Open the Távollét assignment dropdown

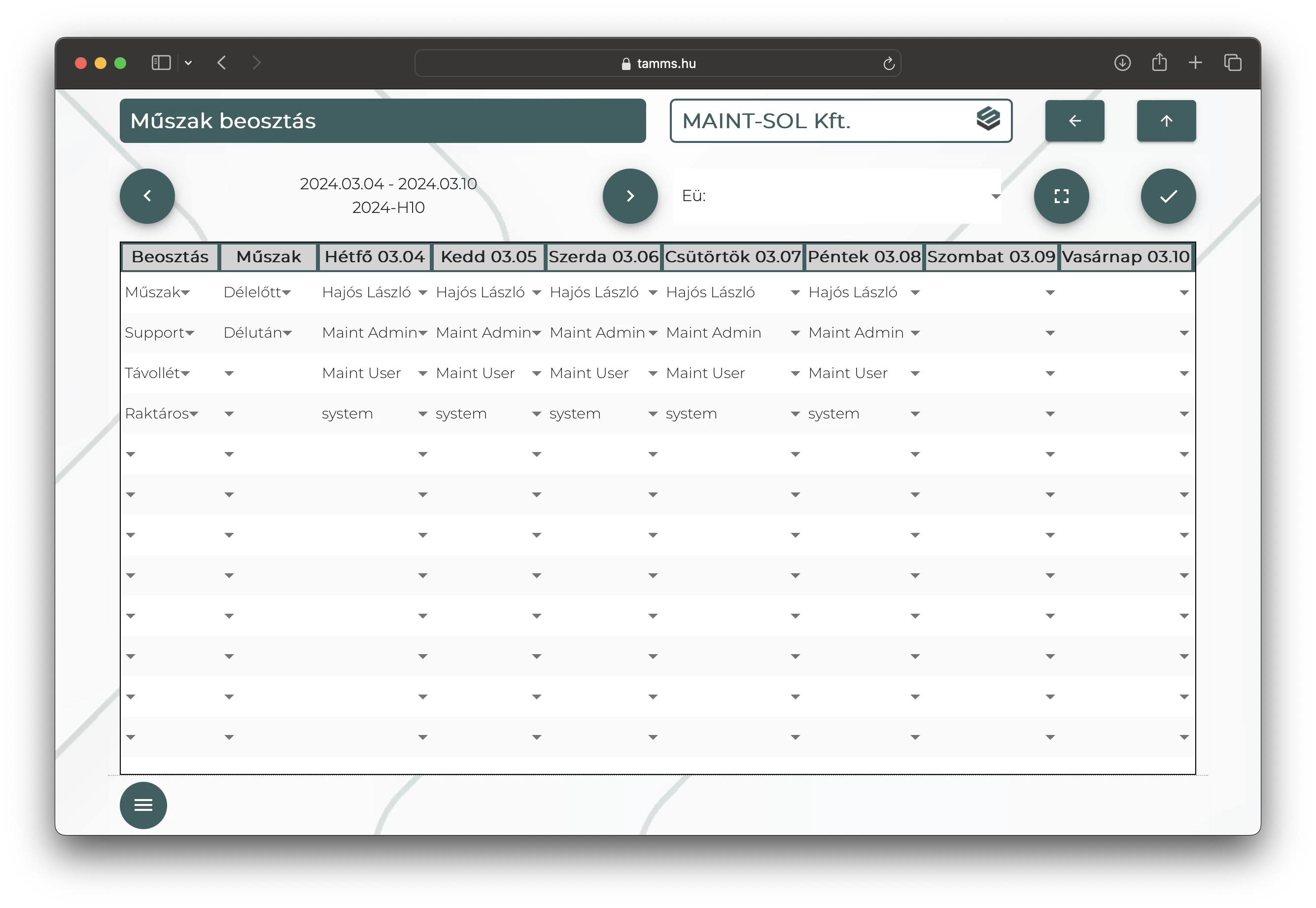click(x=157, y=373)
